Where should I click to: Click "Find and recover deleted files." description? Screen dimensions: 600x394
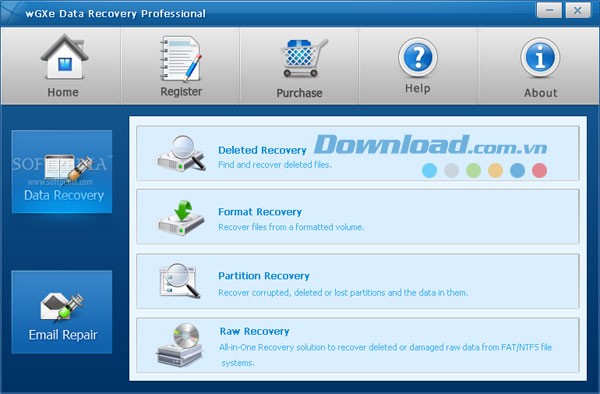275,165
